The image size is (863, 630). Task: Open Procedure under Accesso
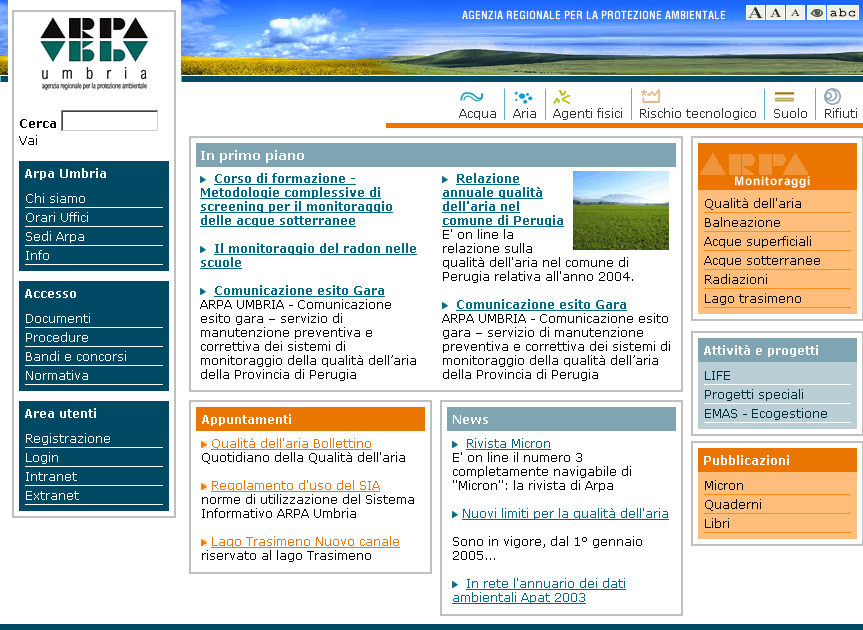click(57, 337)
